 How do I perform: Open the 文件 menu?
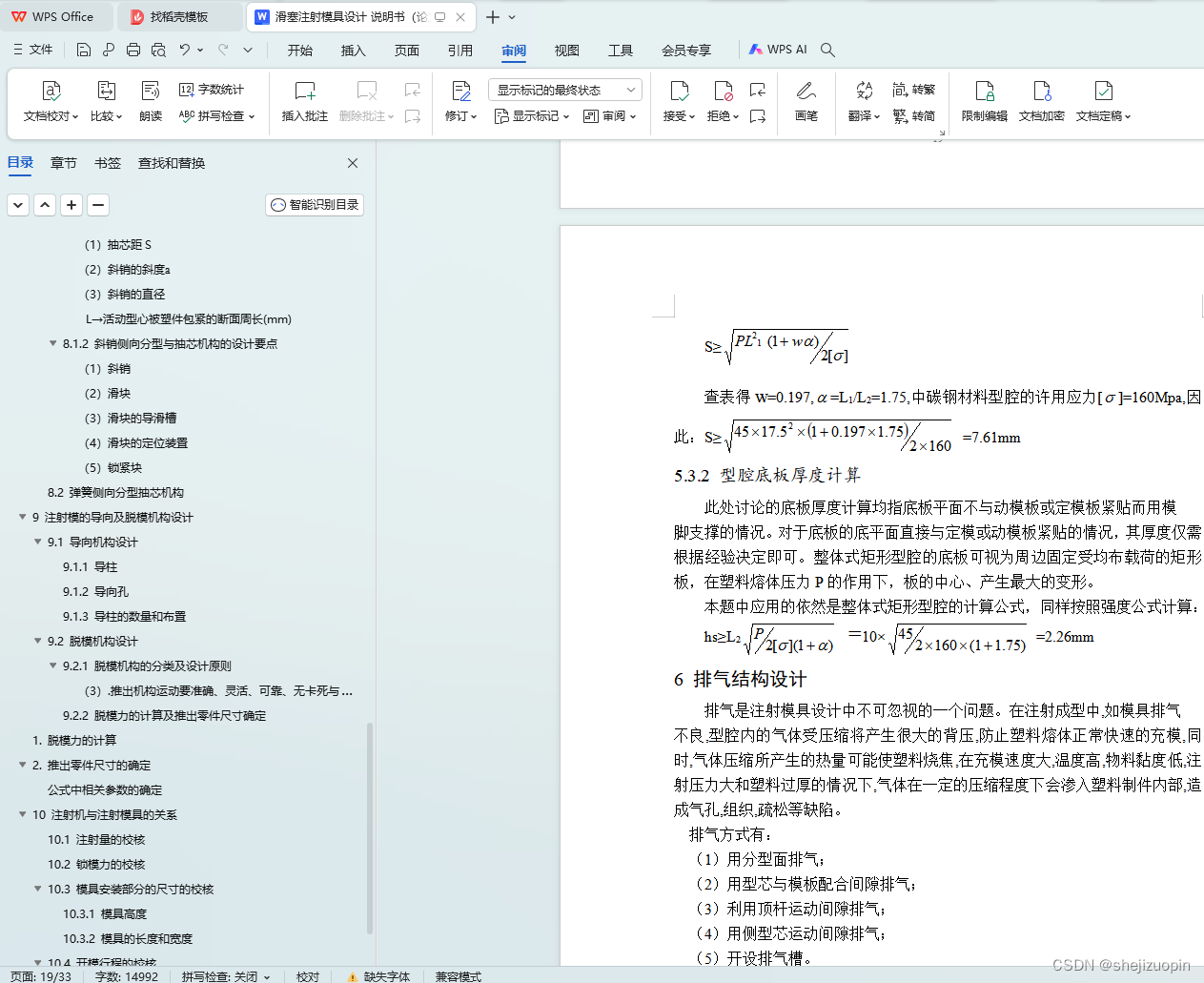click(x=32, y=50)
